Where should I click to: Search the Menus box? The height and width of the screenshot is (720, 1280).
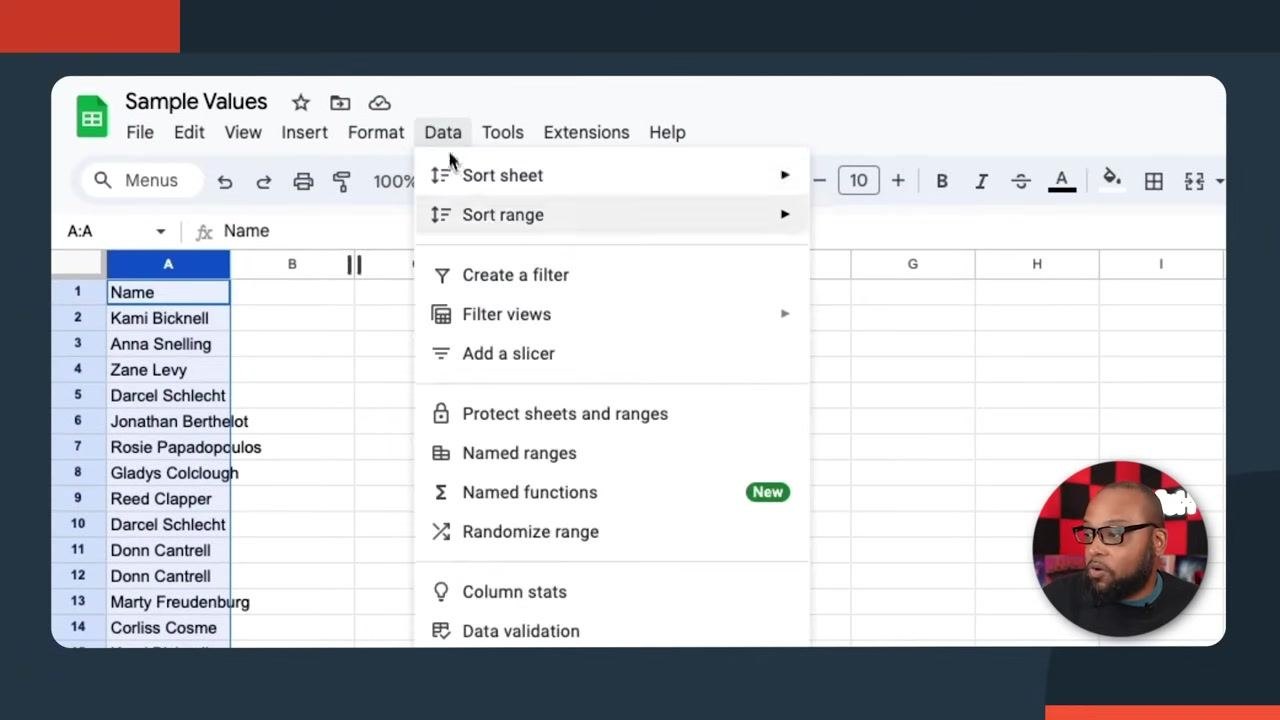coord(142,181)
